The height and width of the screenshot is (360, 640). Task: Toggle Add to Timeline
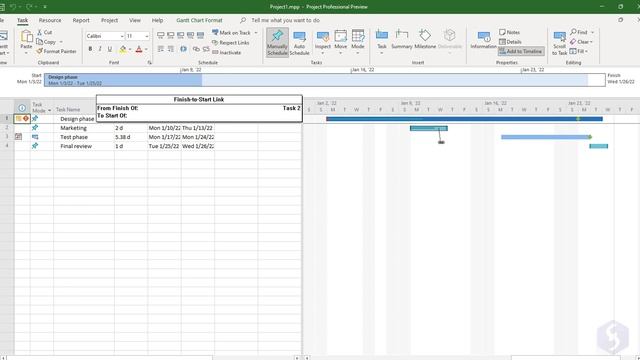click(521, 51)
